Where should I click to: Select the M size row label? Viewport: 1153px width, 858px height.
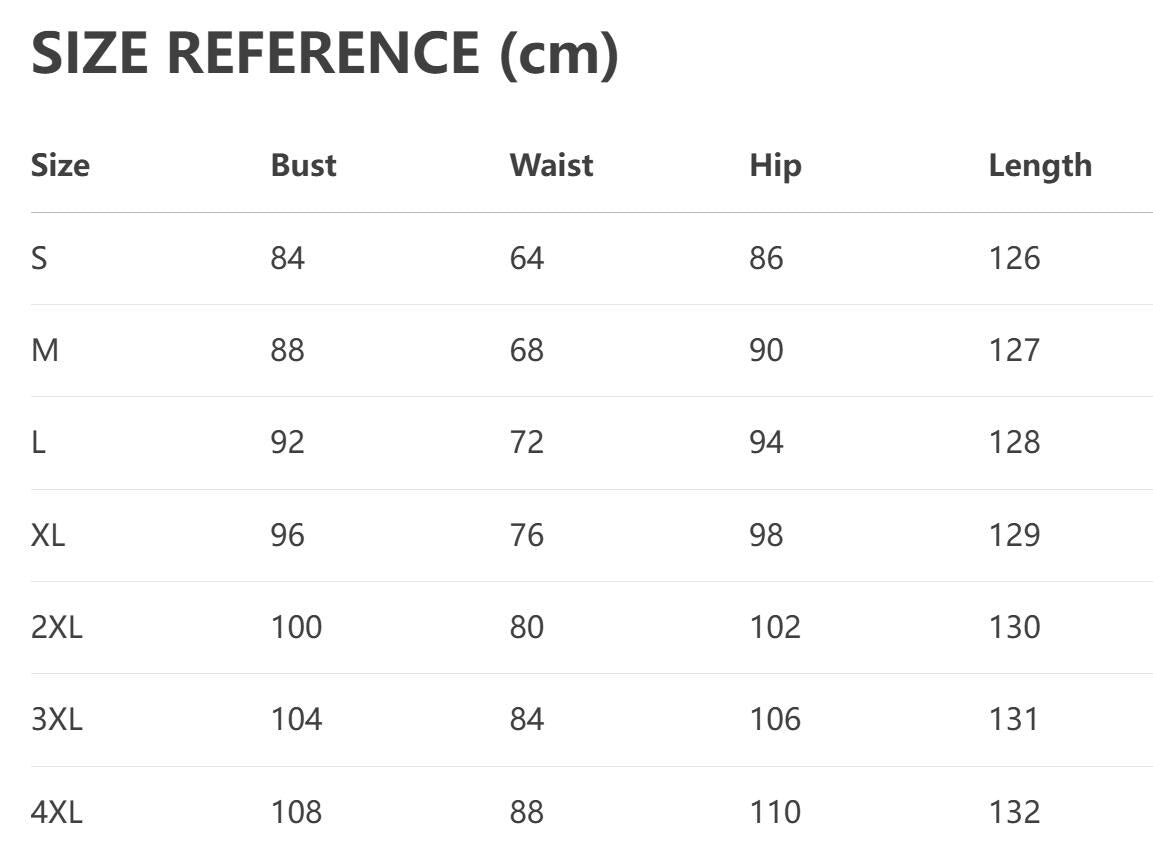45,350
